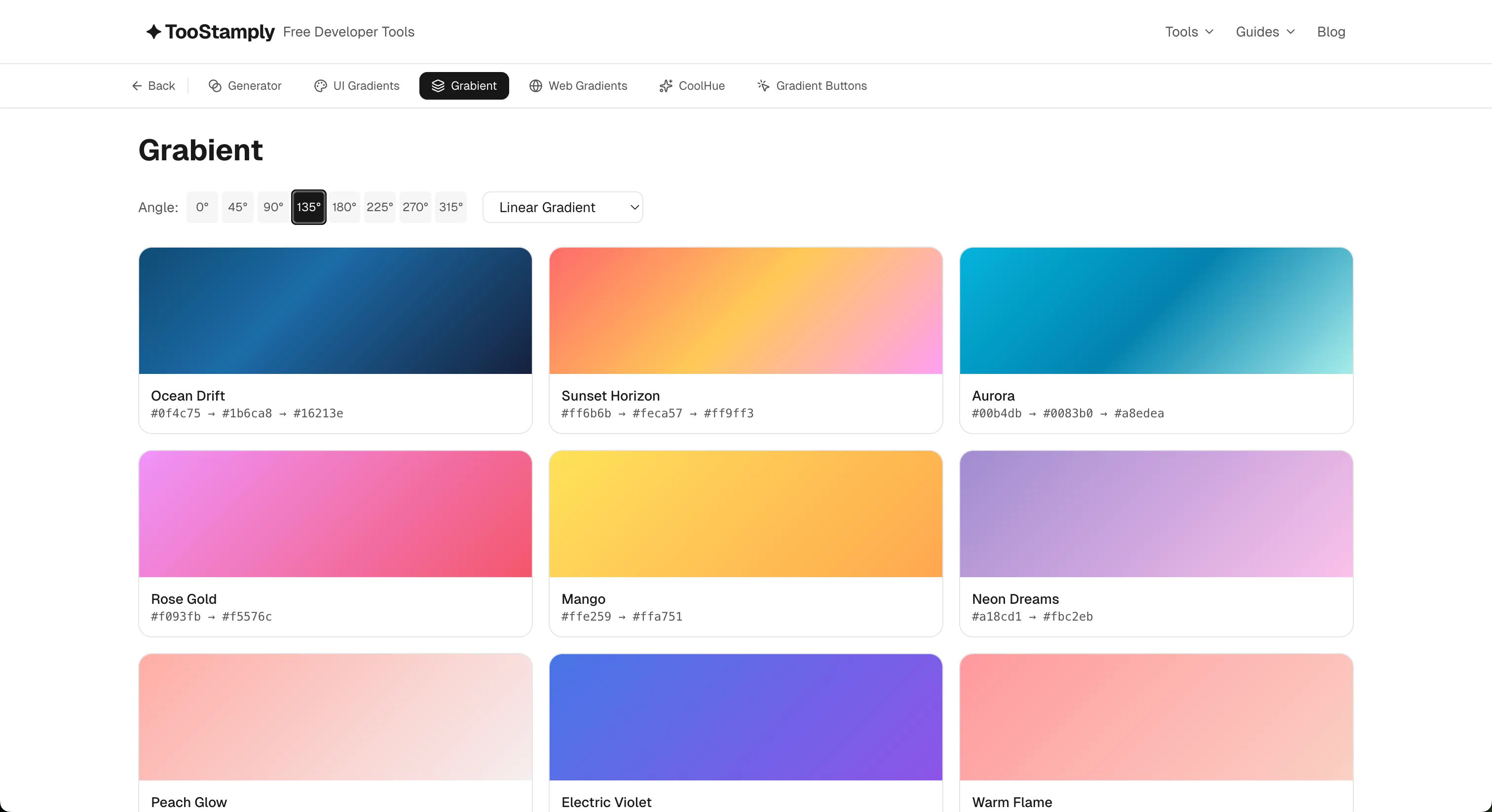1492x812 pixels.
Task: Select the 45° angle option
Action: pos(237,207)
